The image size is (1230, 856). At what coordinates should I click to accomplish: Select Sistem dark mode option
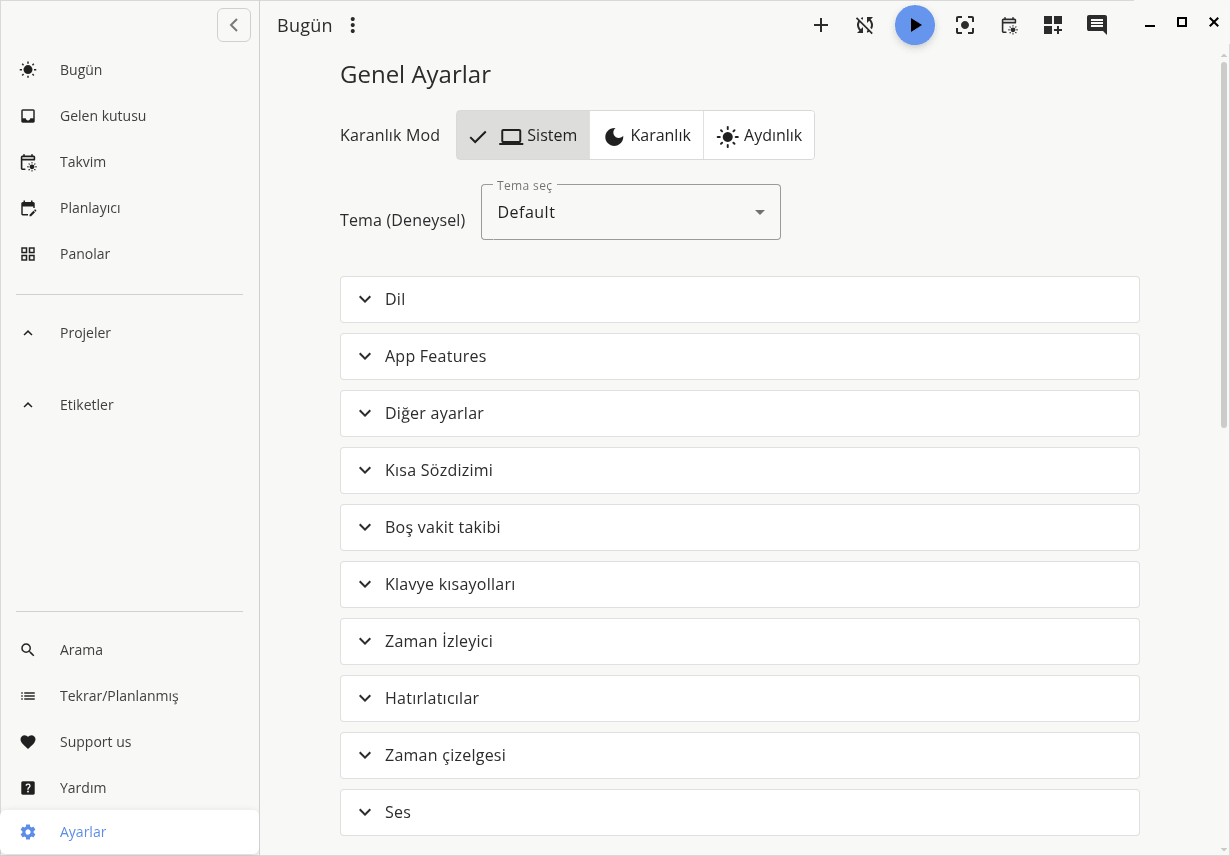click(x=523, y=136)
